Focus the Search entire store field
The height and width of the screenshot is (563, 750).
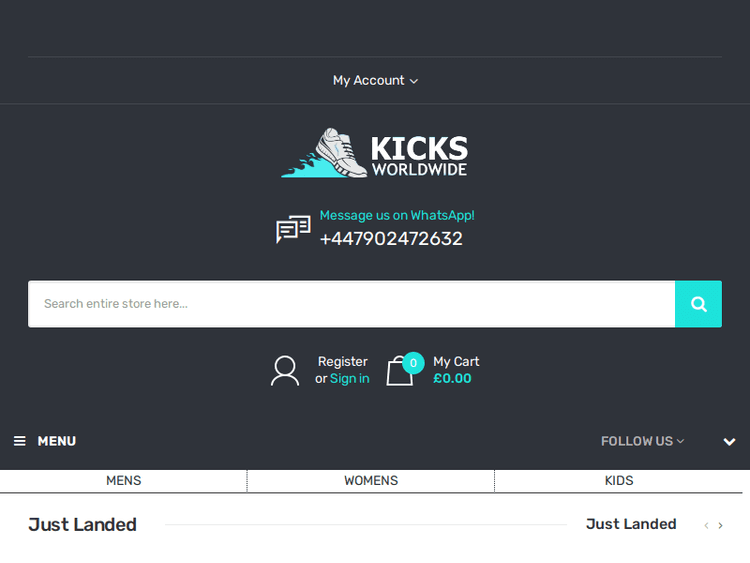point(352,304)
